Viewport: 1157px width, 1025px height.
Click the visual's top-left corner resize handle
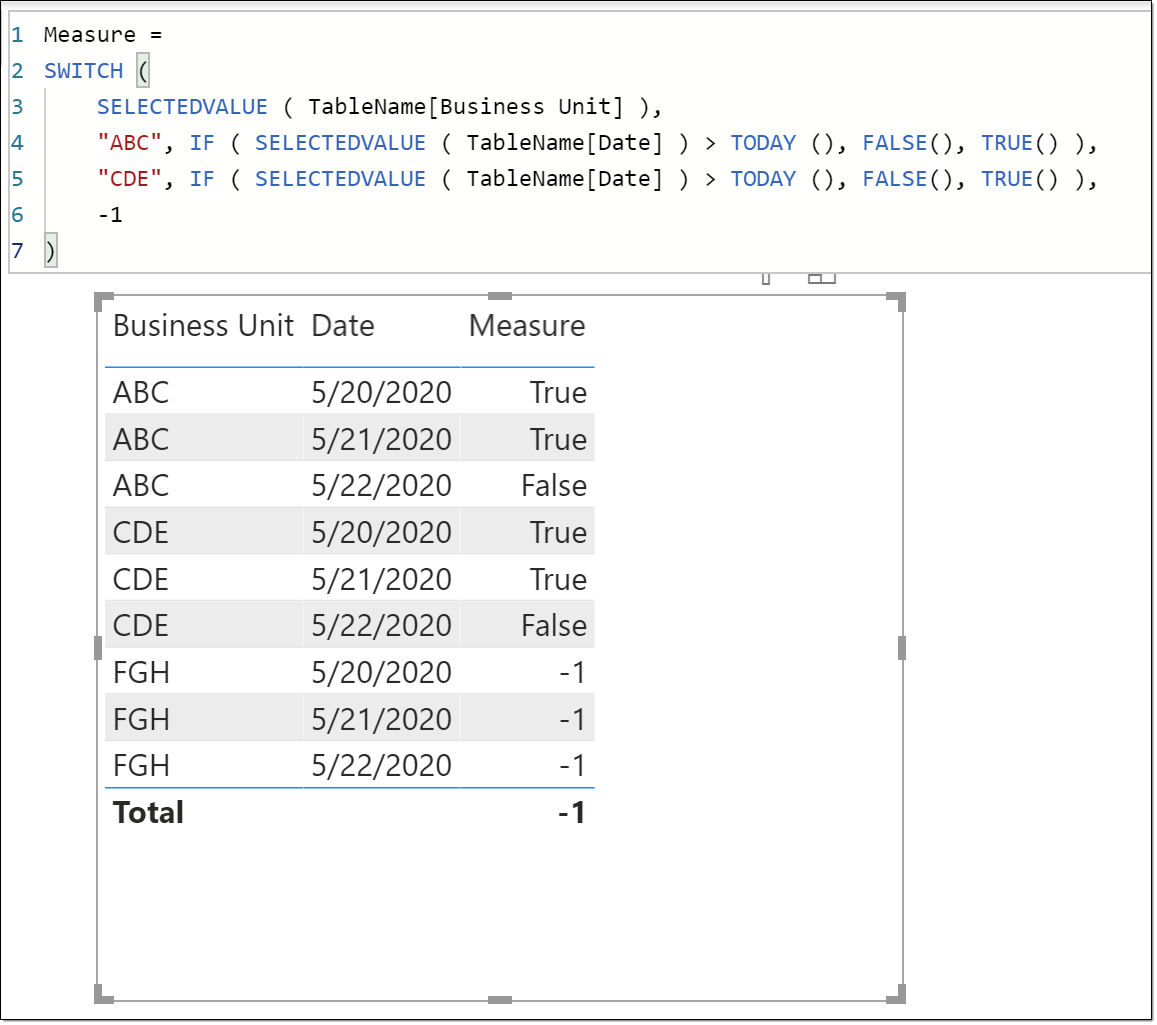click(103, 301)
